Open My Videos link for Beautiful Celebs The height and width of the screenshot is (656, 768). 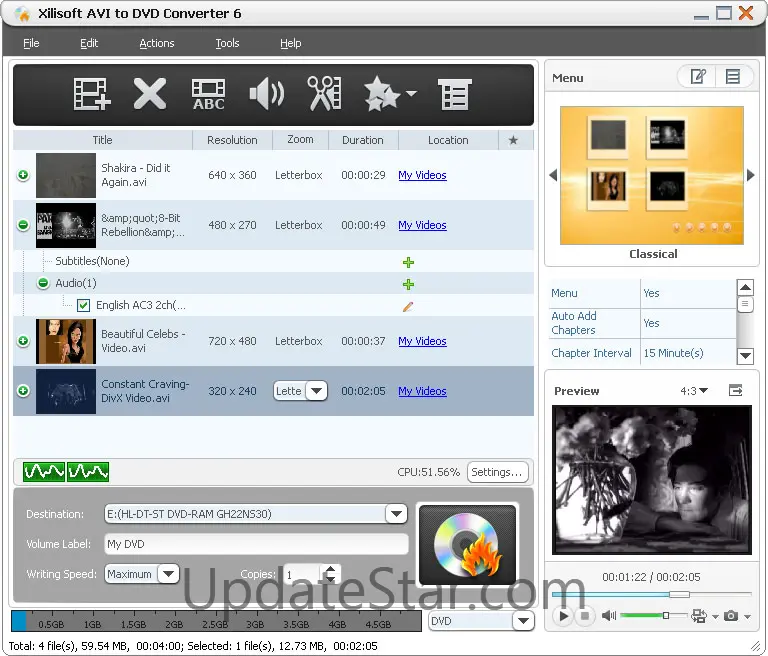(x=422, y=341)
